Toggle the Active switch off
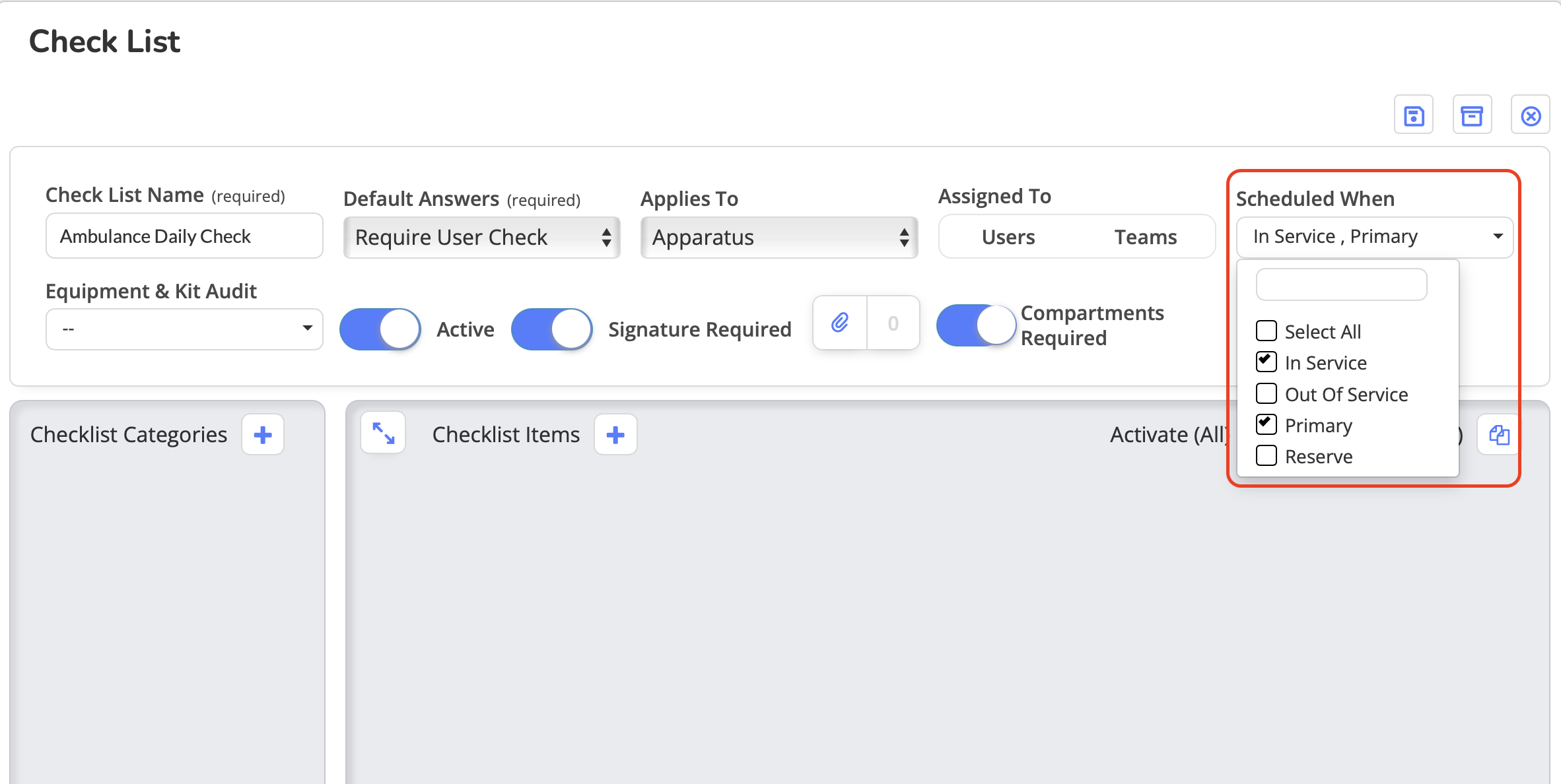This screenshot has width=1561, height=784. click(x=380, y=329)
